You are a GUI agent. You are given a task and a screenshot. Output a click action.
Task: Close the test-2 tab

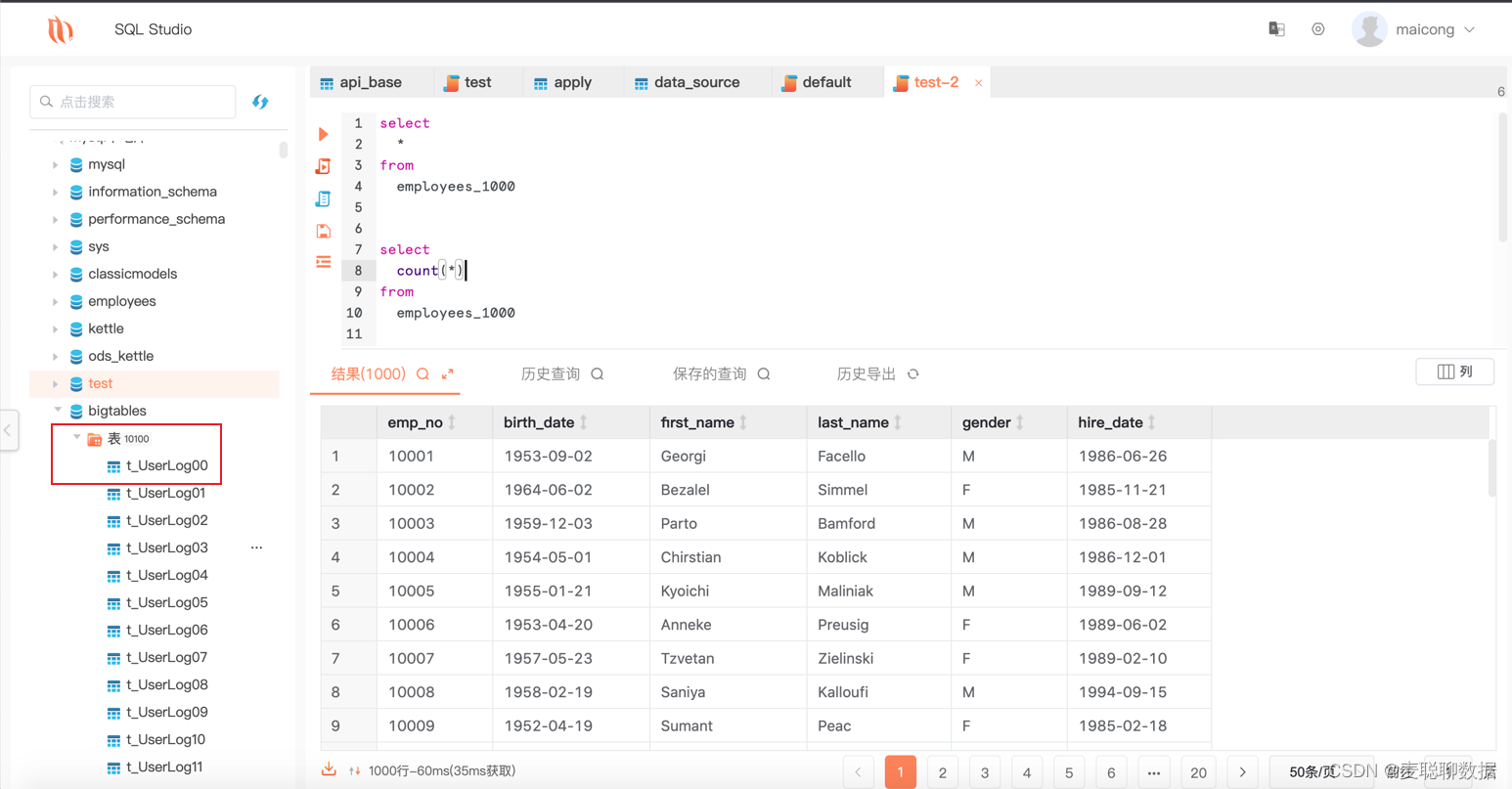coord(978,83)
